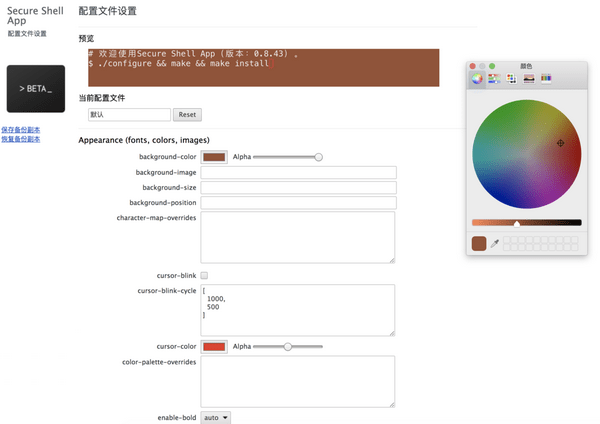The height and width of the screenshot is (424, 600).
Task: Adjust the background-color Alpha slider handle
Action: tap(318, 157)
